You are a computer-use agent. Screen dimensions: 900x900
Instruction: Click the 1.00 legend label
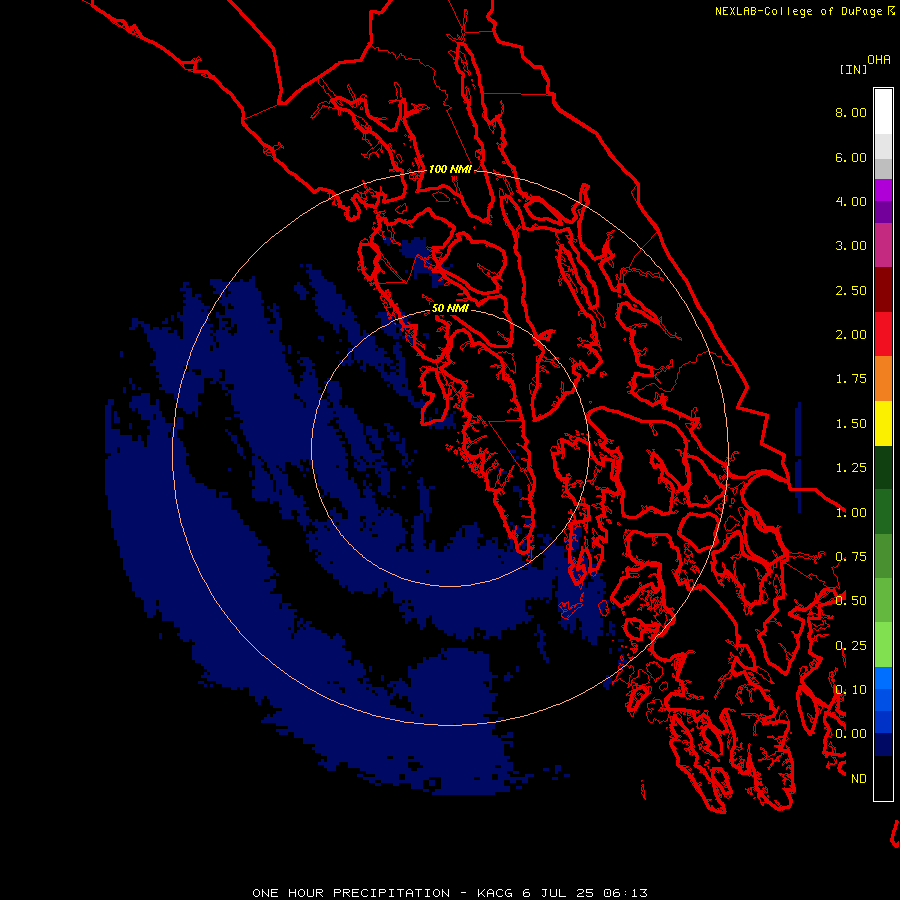click(851, 513)
